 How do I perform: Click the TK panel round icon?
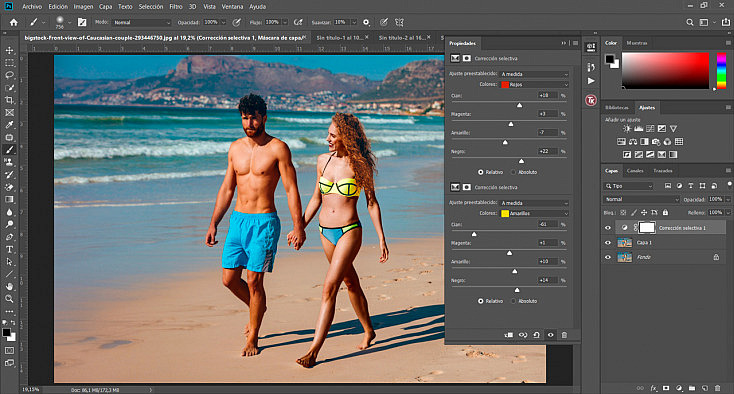(591, 100)
